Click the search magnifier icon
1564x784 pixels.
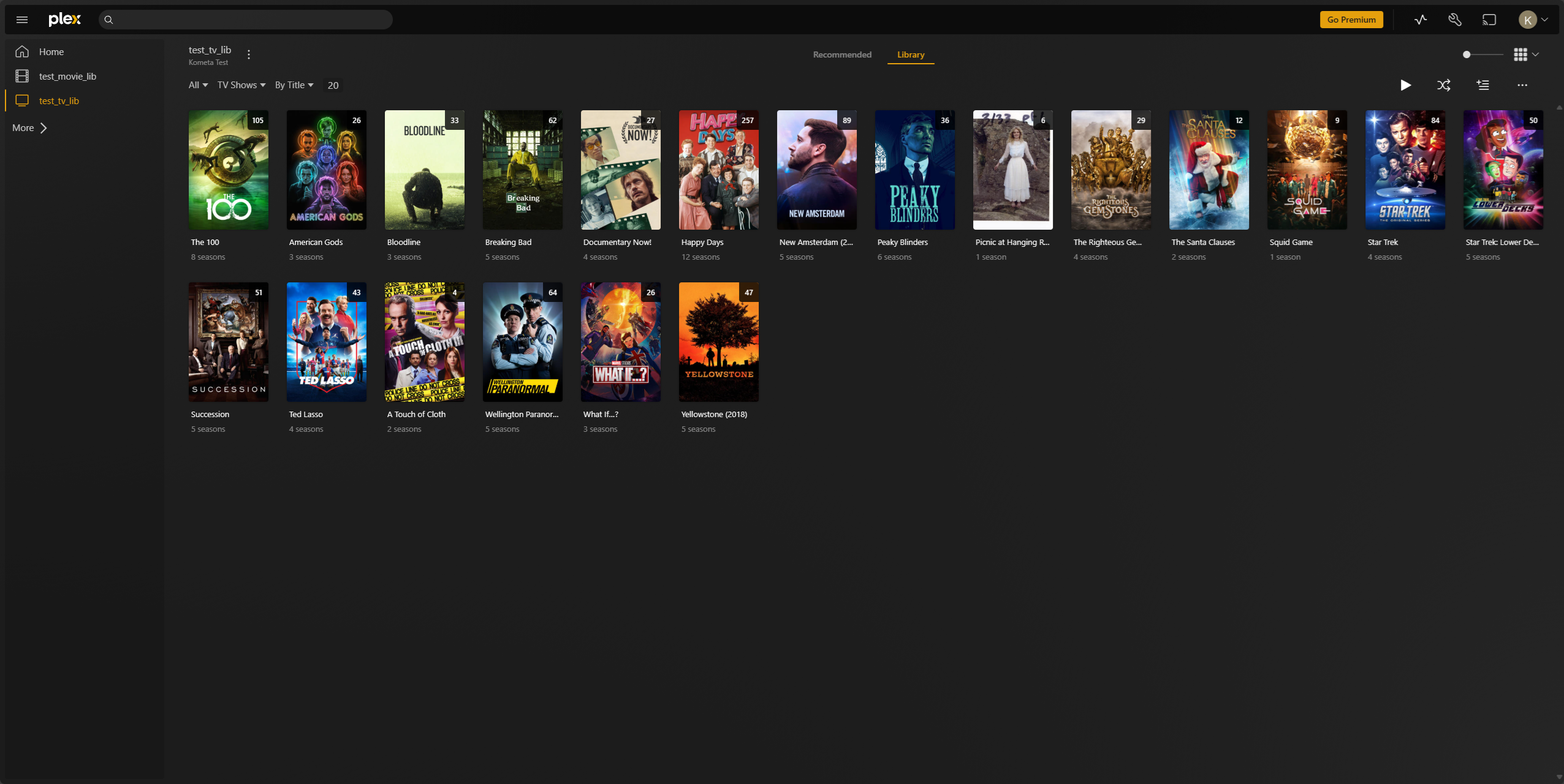point(108,20)
